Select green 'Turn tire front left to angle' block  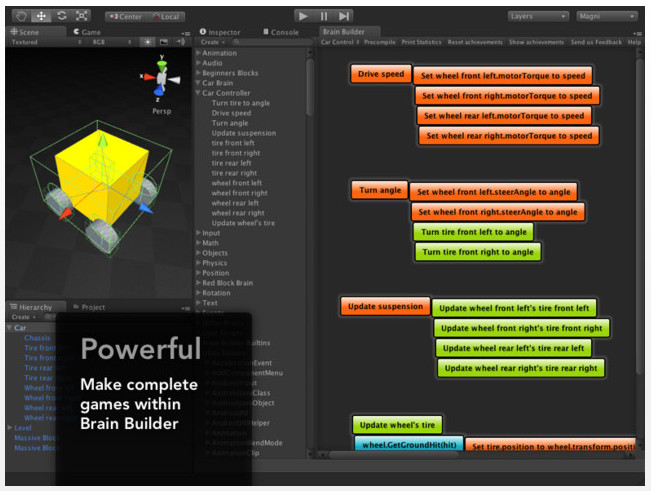point(474,232)
